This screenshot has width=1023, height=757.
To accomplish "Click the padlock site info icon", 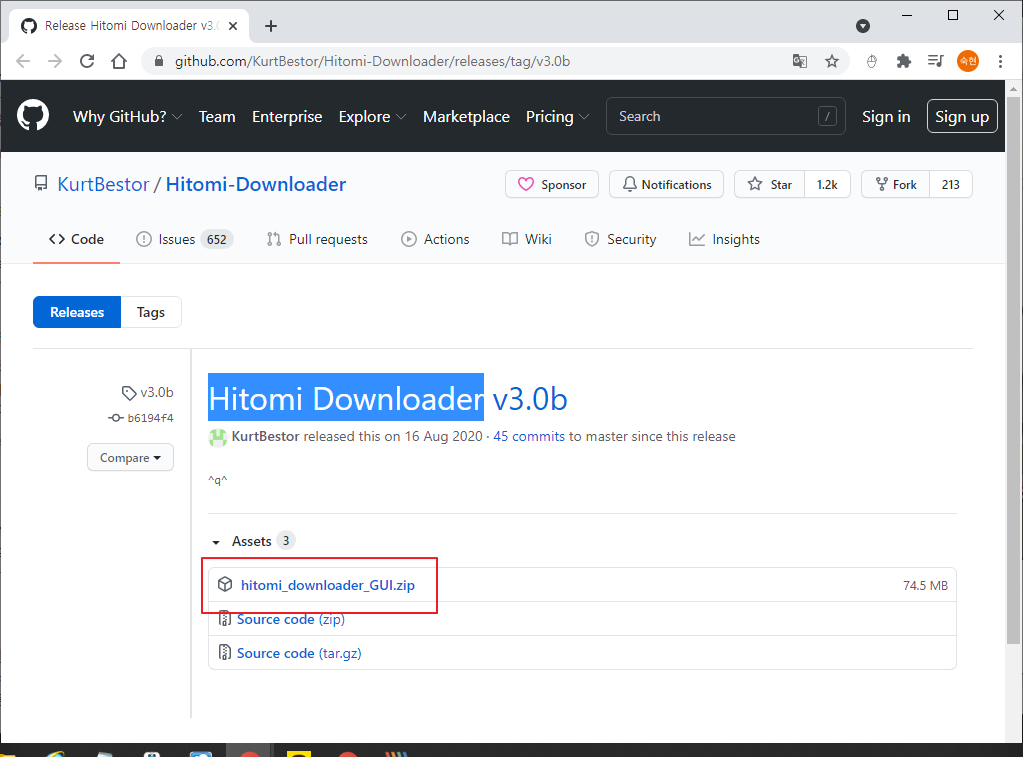I will tap(158, 61).
